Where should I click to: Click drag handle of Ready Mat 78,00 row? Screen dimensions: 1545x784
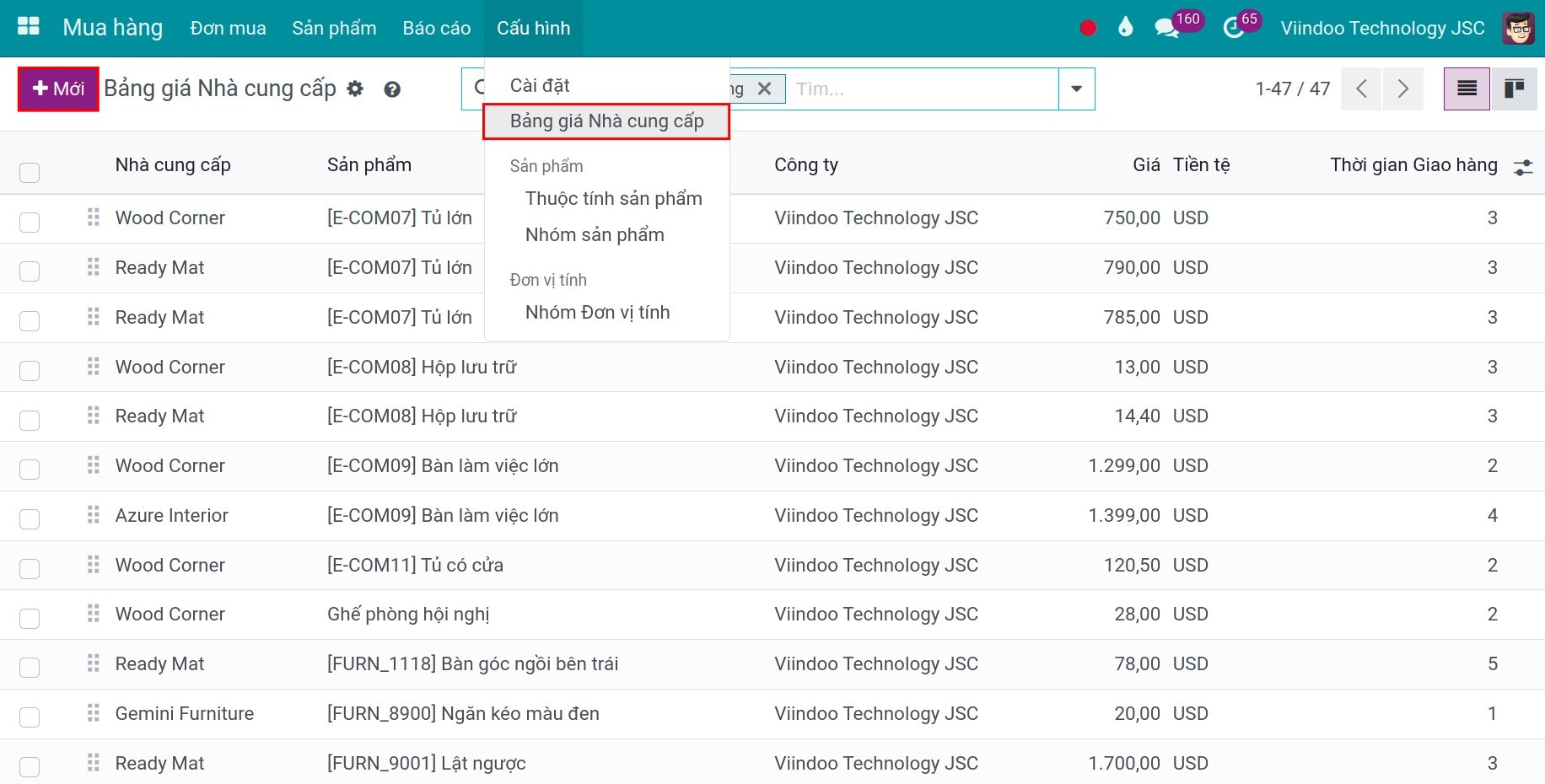point(94,663)
